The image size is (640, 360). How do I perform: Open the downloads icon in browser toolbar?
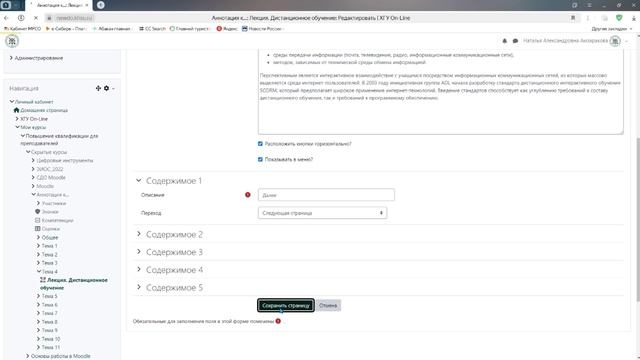click(x=634, y=18)
